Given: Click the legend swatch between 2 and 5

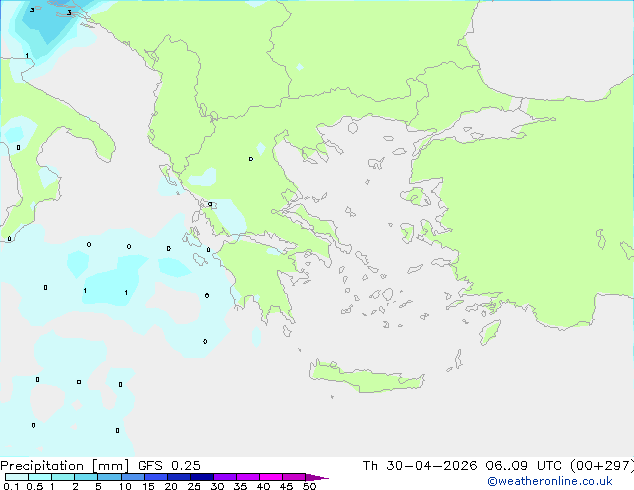Looking at the screenshot, I should pos(86,477).
